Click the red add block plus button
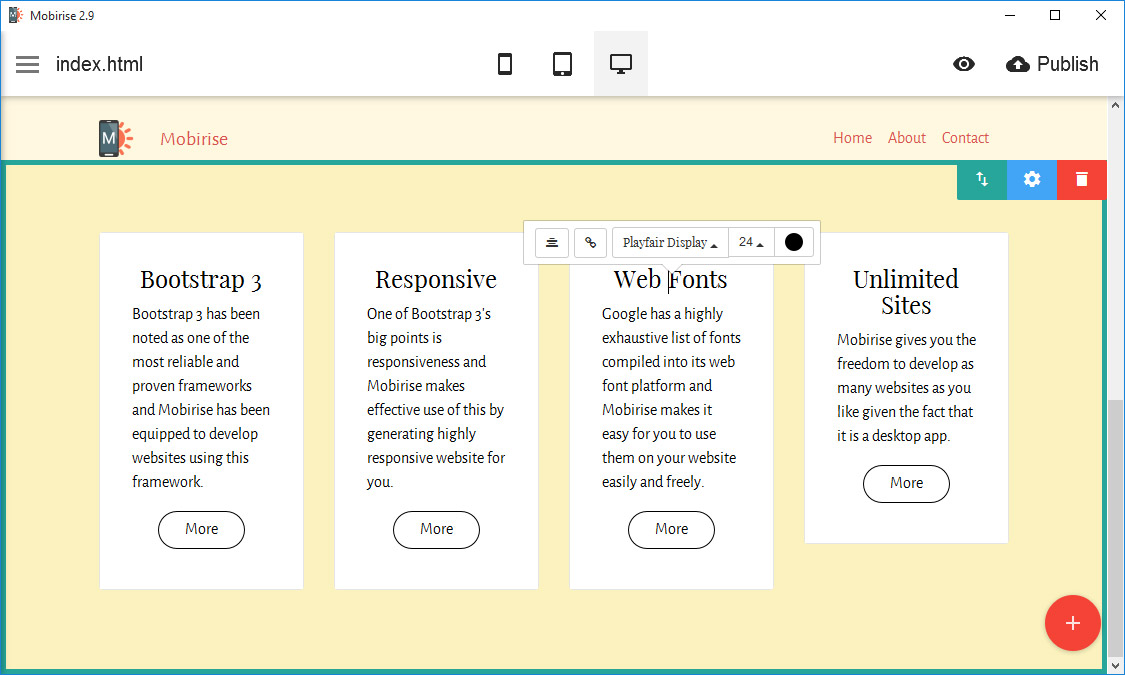Viewport: 1125px width, 675px height. [1073, 623]
